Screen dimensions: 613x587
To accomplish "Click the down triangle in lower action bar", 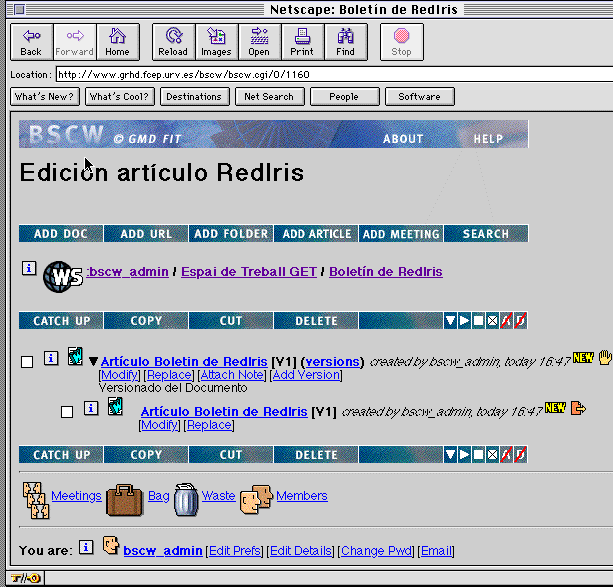I will point(451,454).
